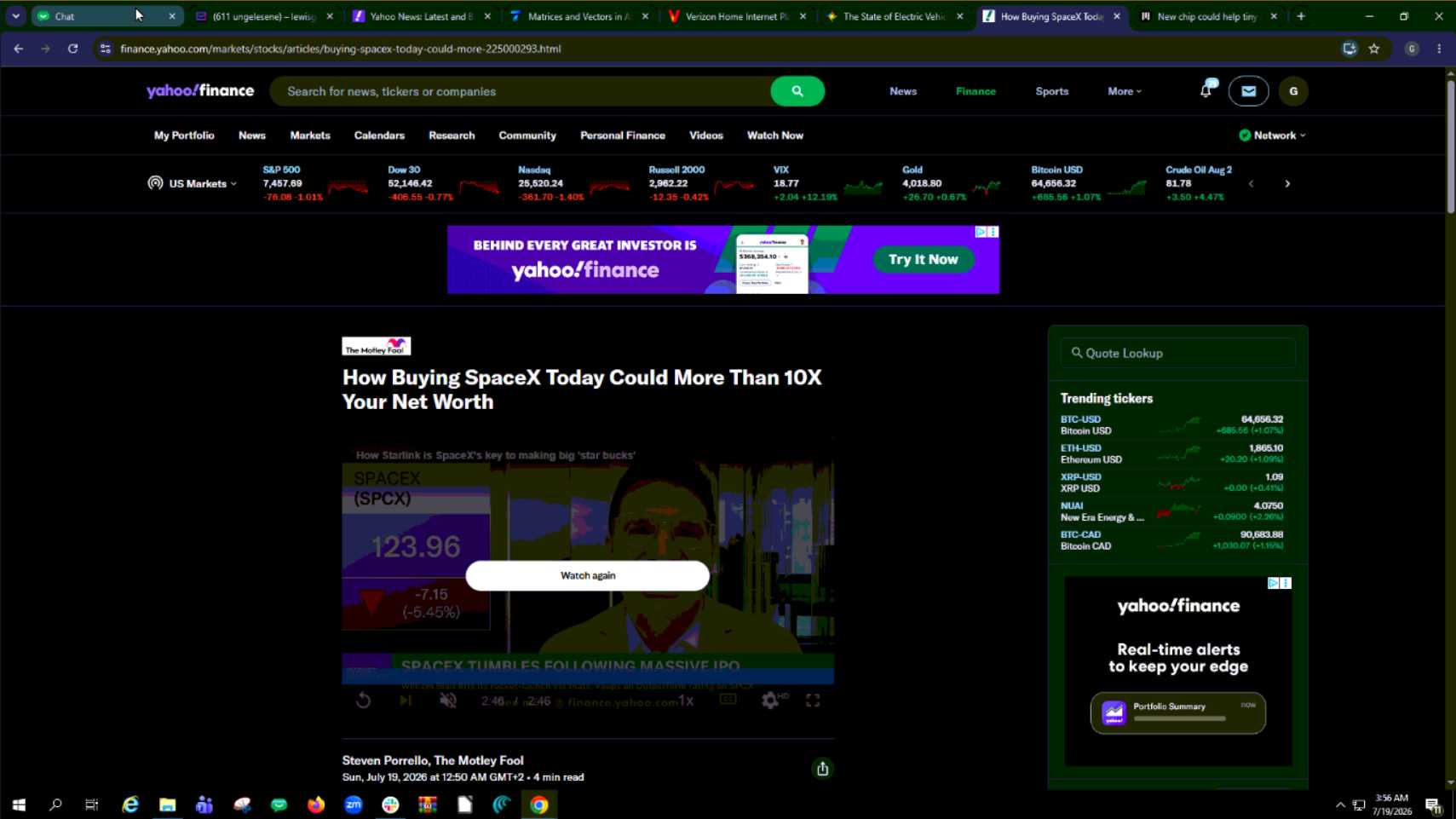Go to Sports in top navigation
1456x819 pixels.
point(1052,91)
